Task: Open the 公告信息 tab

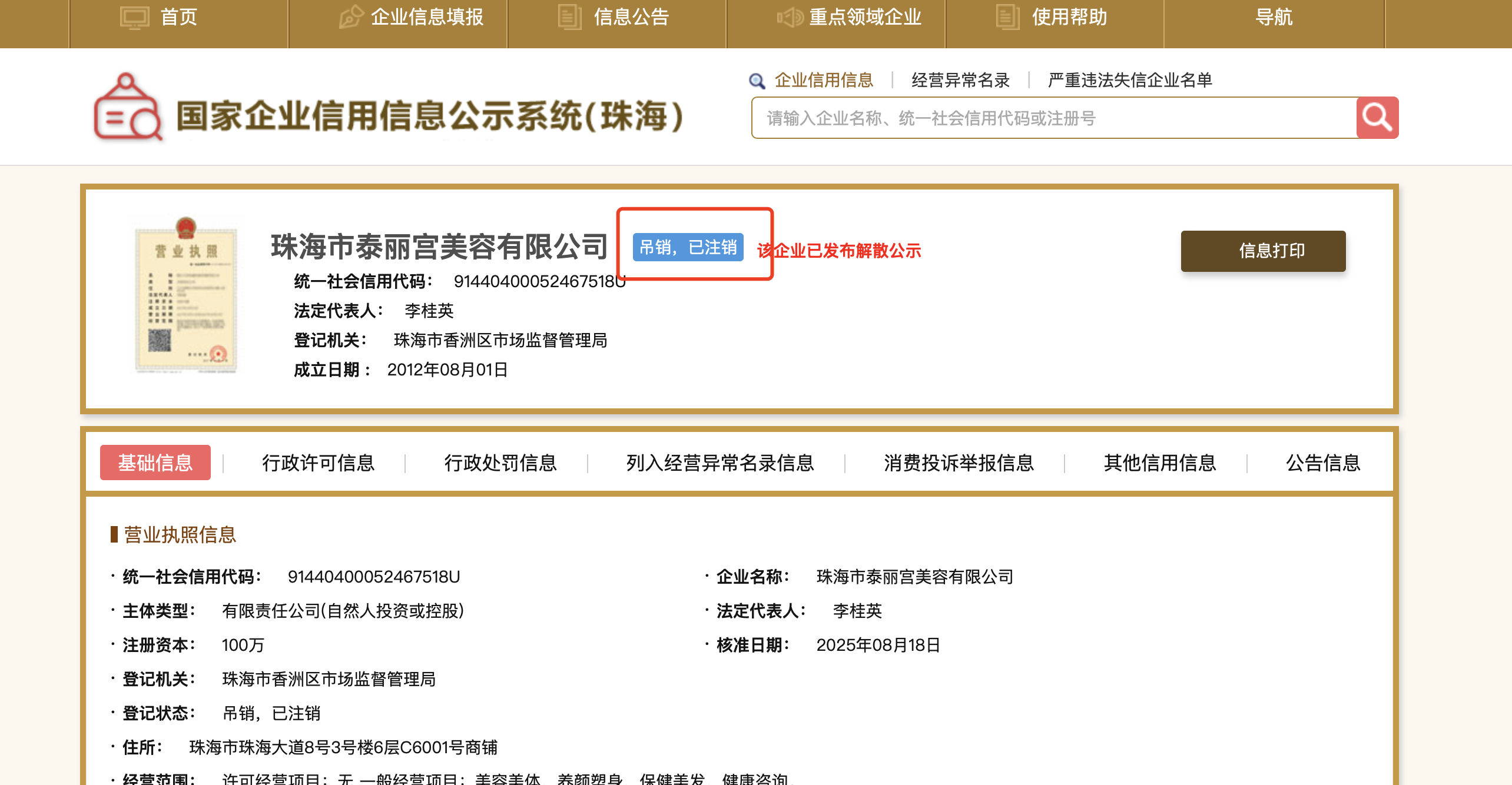Action: coord(1322,463)
